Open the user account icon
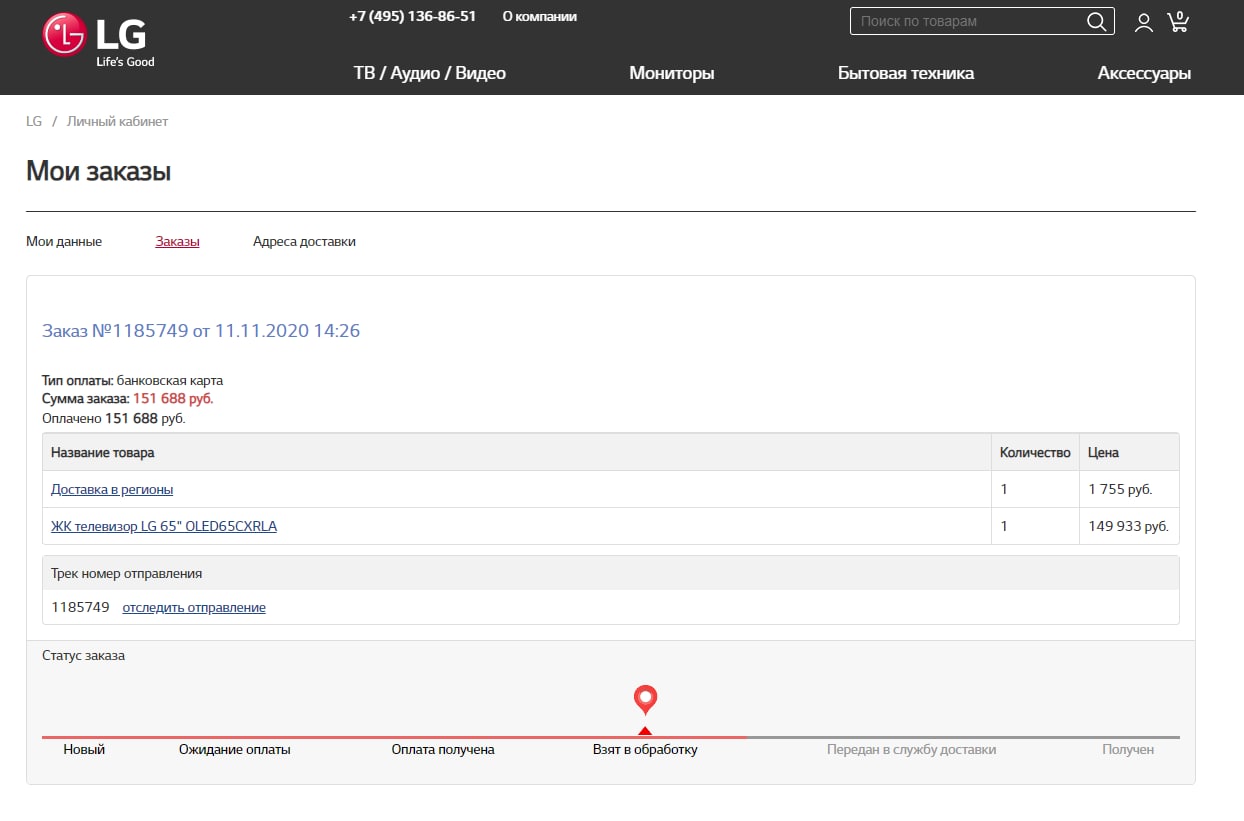Viewport: 1244px width, 821px height. (x=1143, y=22)
